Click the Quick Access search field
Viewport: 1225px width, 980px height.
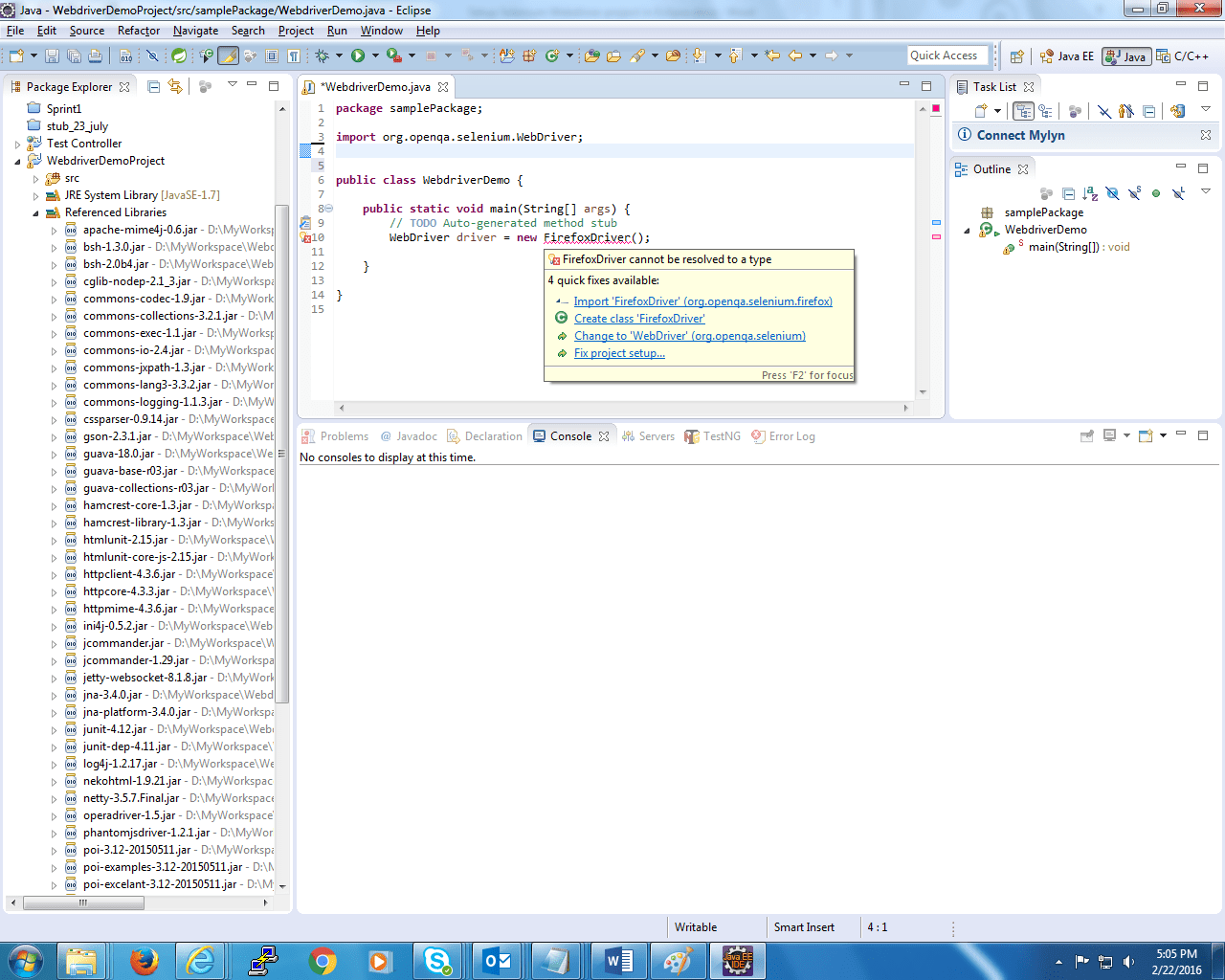pyautogui.click(x=947, y=56)
